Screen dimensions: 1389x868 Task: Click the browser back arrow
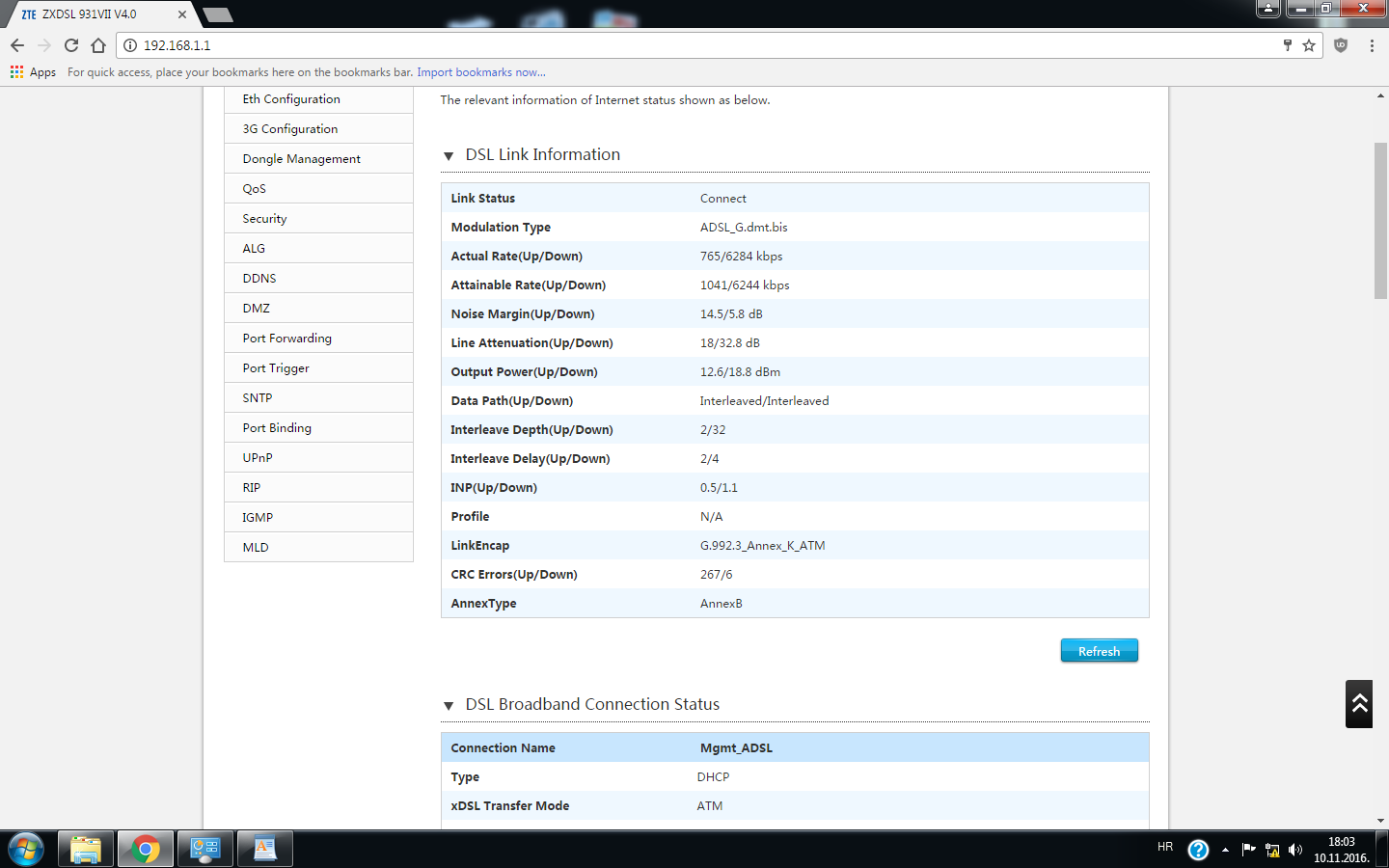[x=17, y=45]
